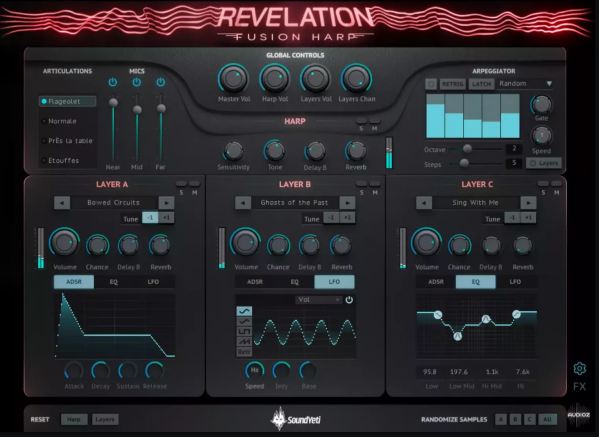Click the Octave slider handle
This screenshot has width=599, height=437.
pyautogui.click(x=467, y=148)
